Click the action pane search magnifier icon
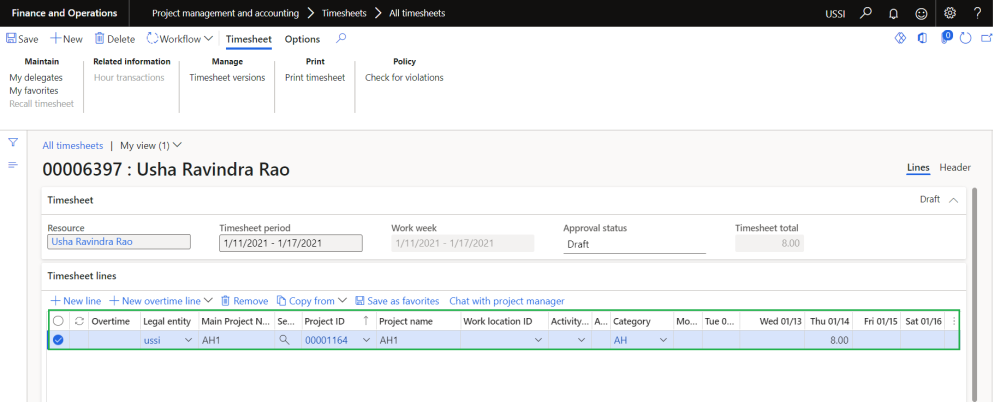Viewport: 1000px width, 402px height. pyautogui.click(x=341, y=39)
